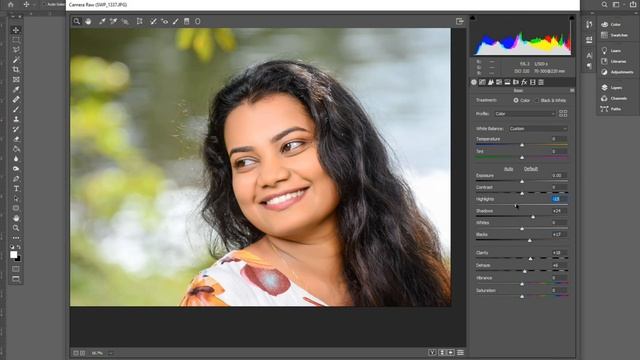Select the Black & White treatment radio button
640x360 pixels.
[x=537, y=100]
